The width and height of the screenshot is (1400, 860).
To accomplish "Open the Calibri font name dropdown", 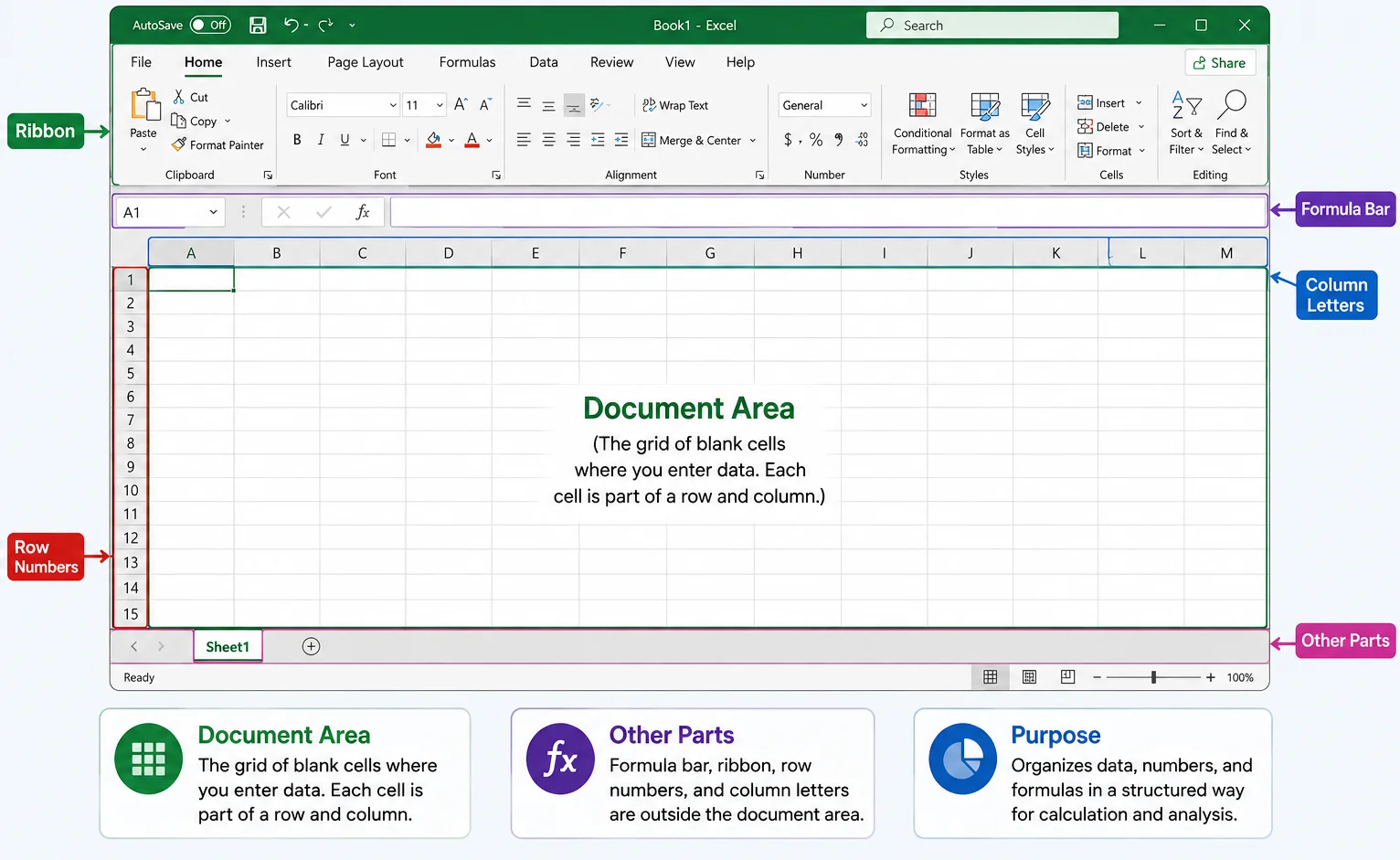I will click(x=393, y=105).
